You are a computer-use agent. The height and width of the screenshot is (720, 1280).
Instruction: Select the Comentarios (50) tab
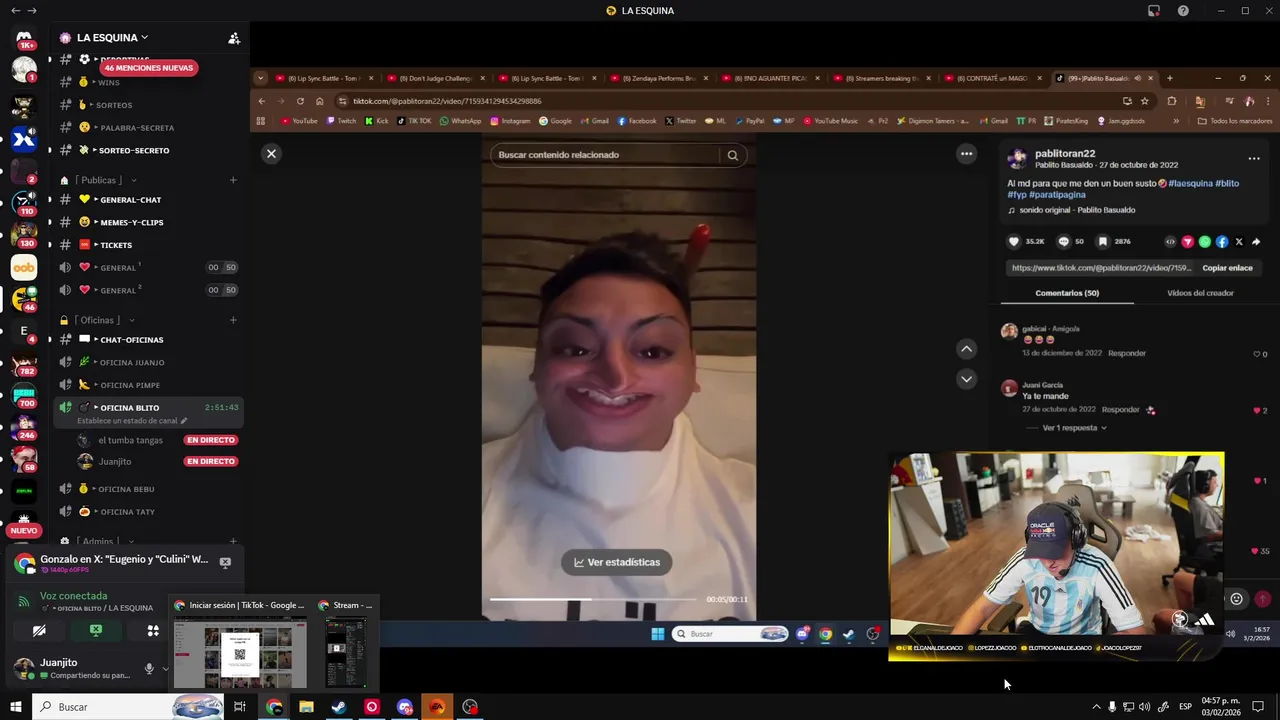tap(1067, 293)
